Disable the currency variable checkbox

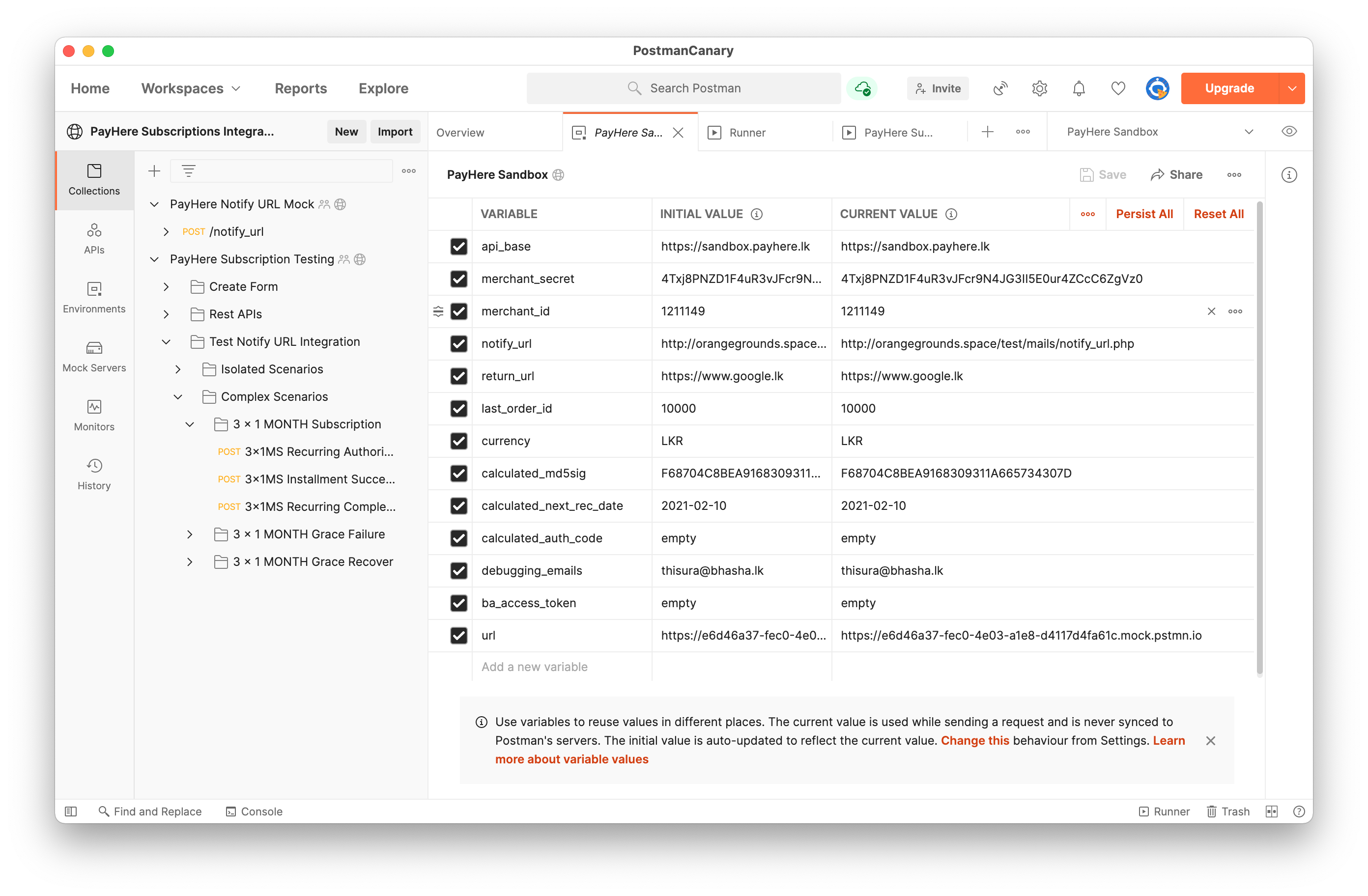(x=458, y=441)
